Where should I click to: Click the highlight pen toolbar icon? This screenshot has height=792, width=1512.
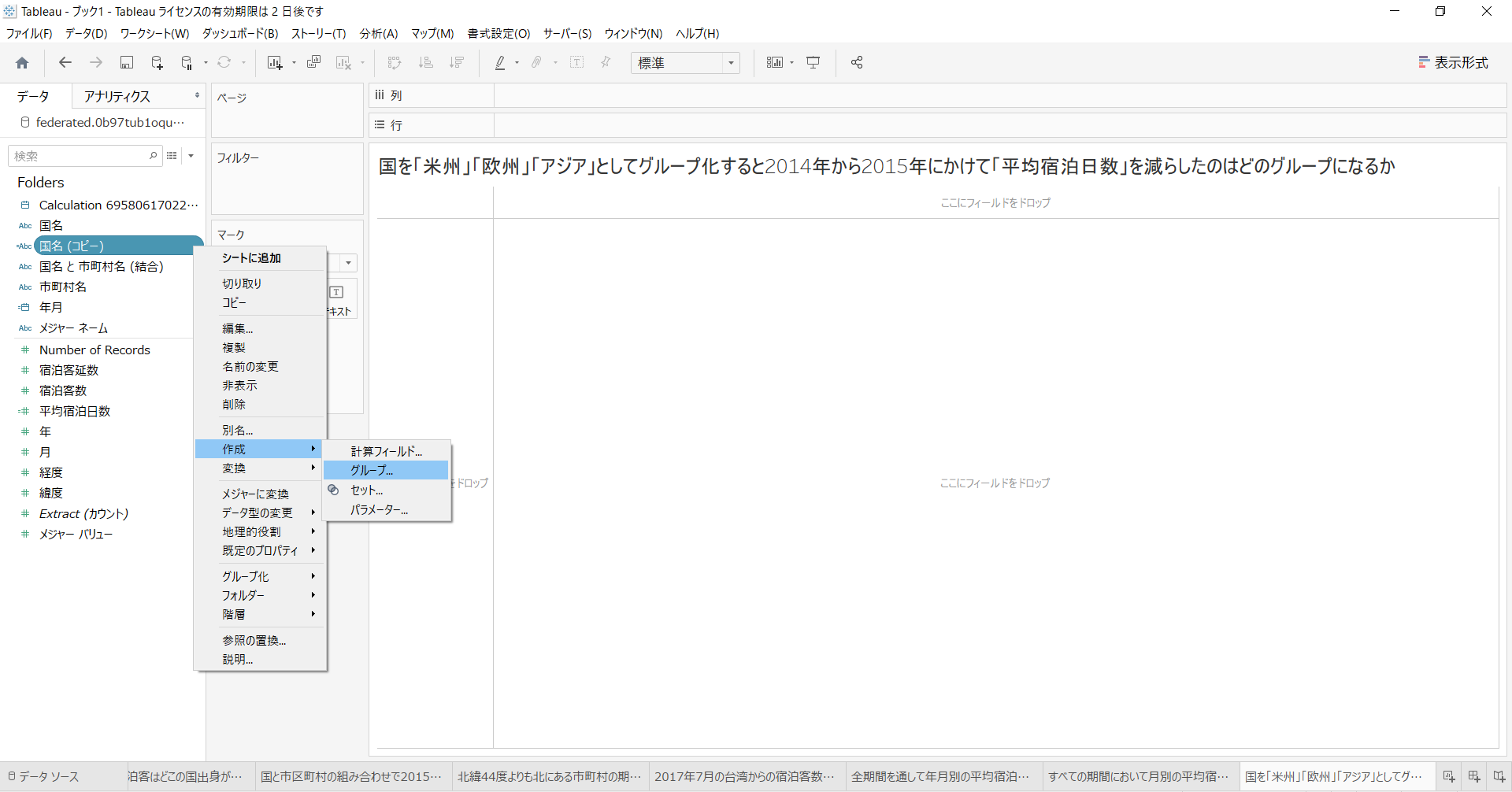point(500,63)
